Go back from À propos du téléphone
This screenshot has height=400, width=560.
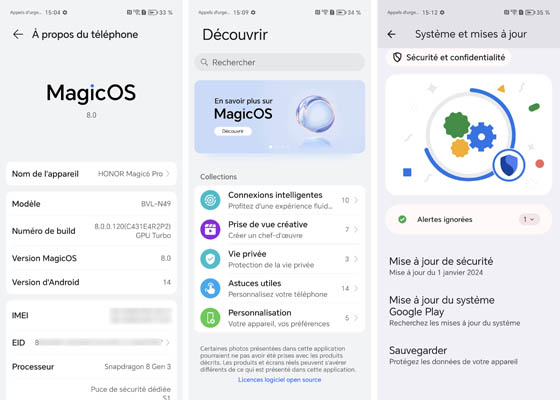pyautogui.click(x=18, y=34)
